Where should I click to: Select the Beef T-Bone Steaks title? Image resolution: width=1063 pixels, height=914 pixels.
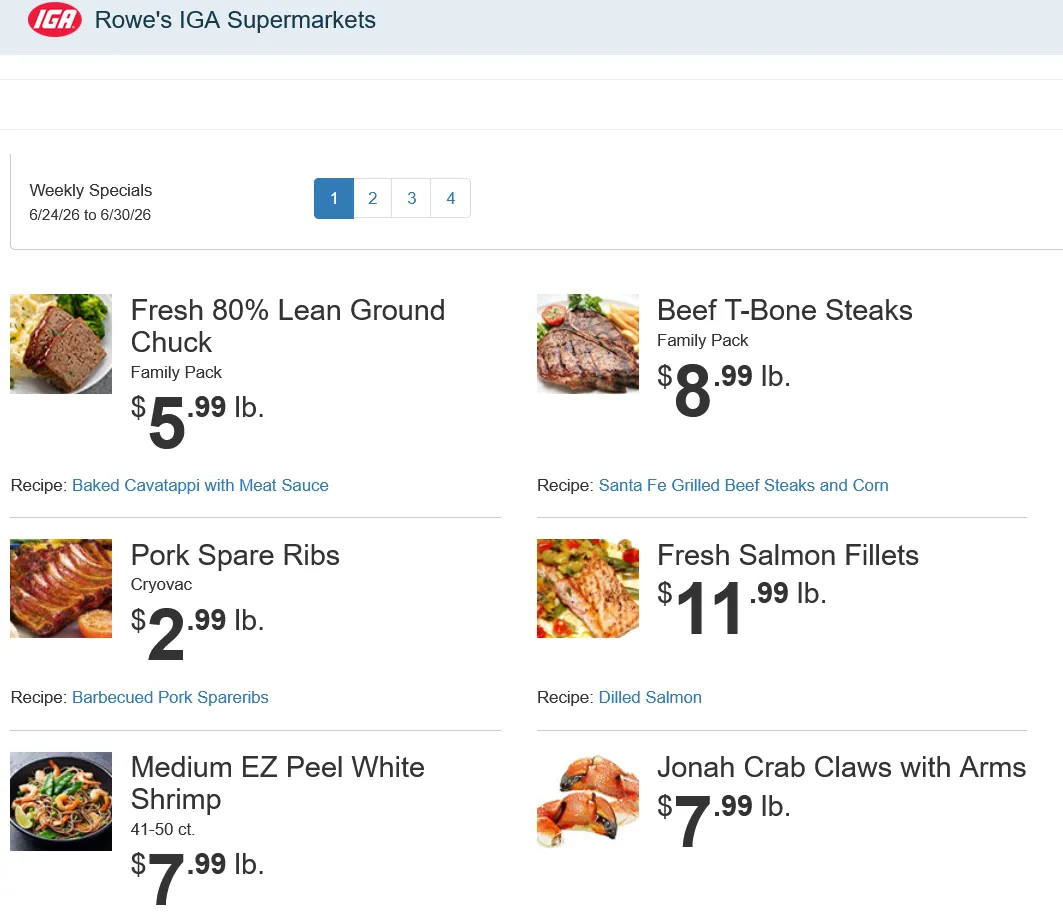784,310
